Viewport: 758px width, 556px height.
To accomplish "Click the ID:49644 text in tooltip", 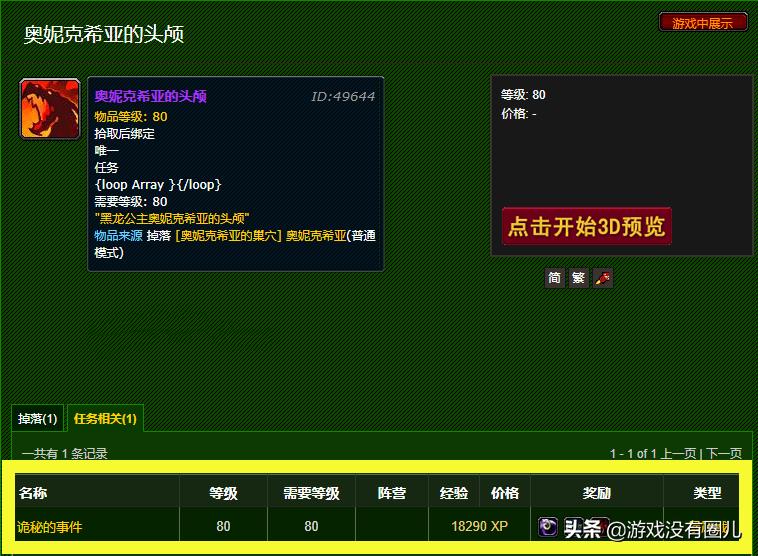I will click(343, 97).
